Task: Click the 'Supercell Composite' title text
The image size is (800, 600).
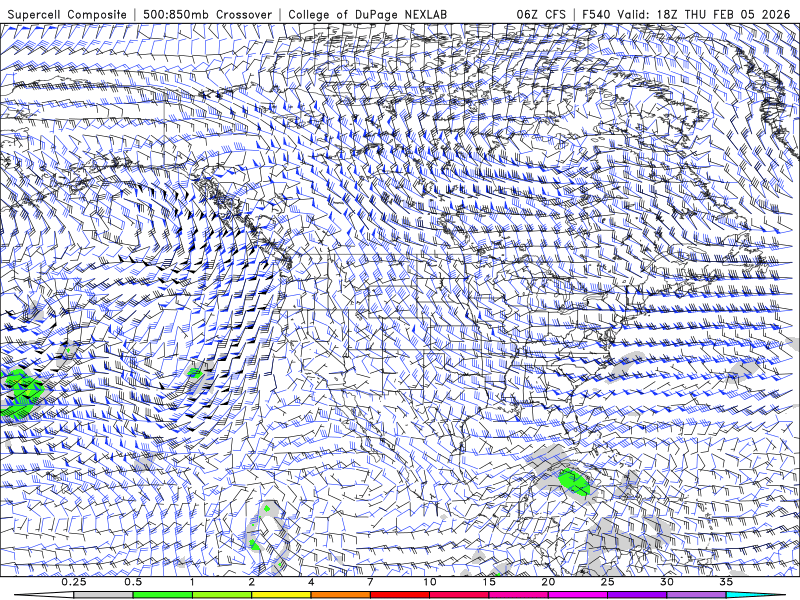Action: (67, 14)
